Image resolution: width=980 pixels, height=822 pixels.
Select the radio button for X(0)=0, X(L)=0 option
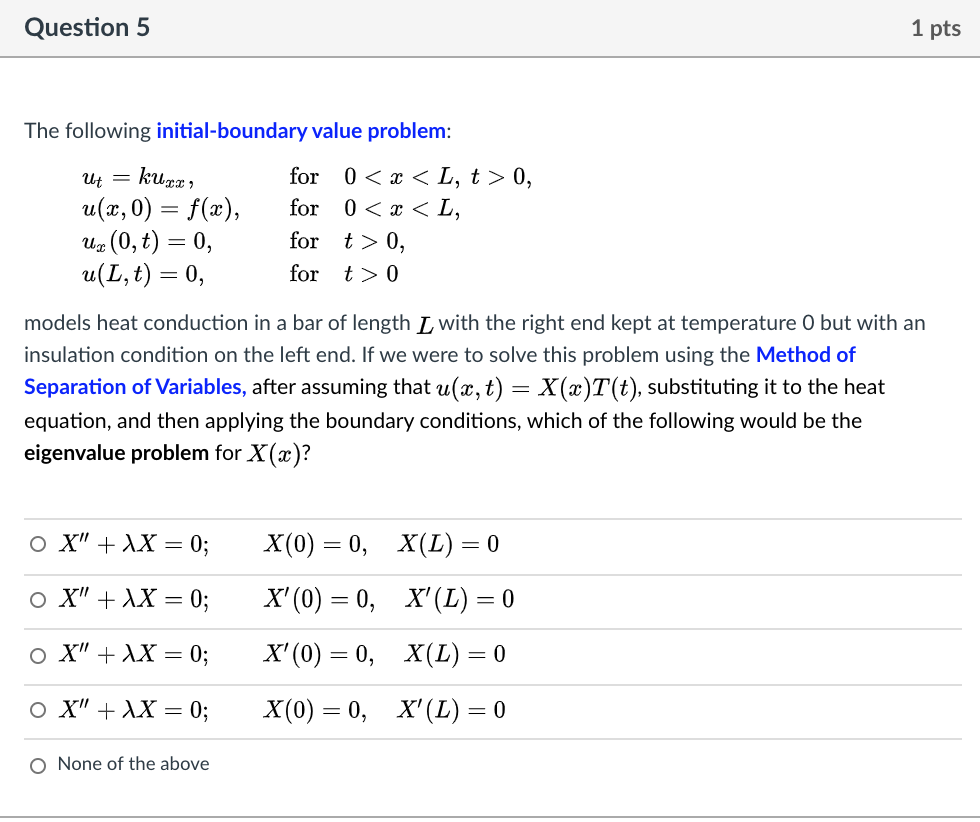[x=38, y=542]
